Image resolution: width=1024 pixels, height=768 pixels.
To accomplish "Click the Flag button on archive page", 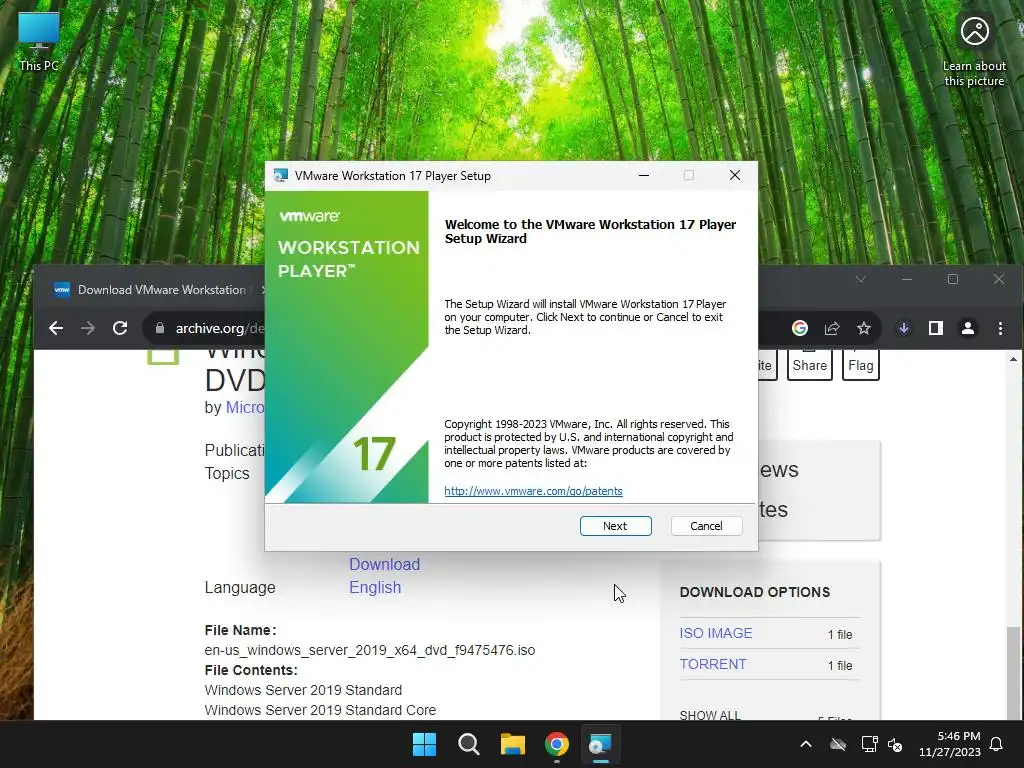I will click(x=861, y=365).
